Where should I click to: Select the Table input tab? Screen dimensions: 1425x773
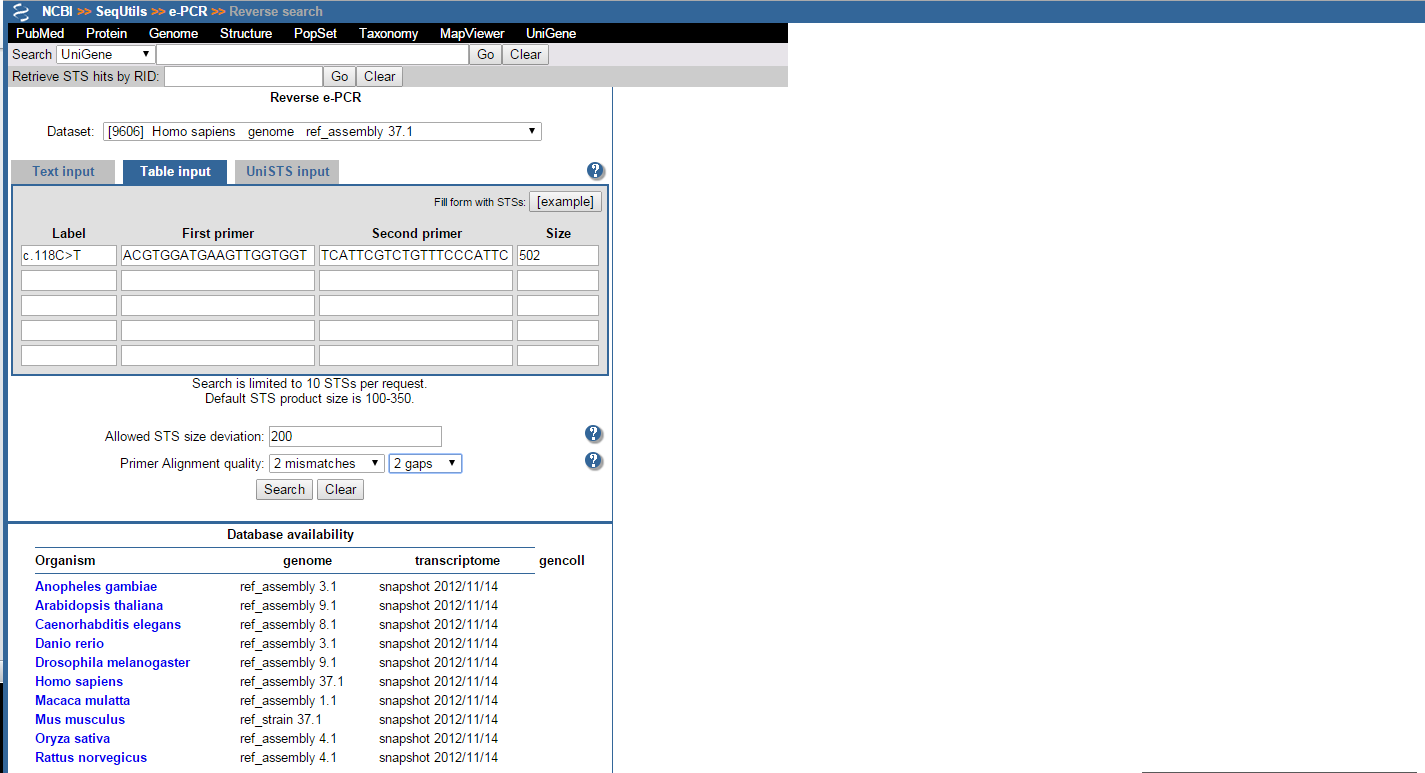point(175,172)
